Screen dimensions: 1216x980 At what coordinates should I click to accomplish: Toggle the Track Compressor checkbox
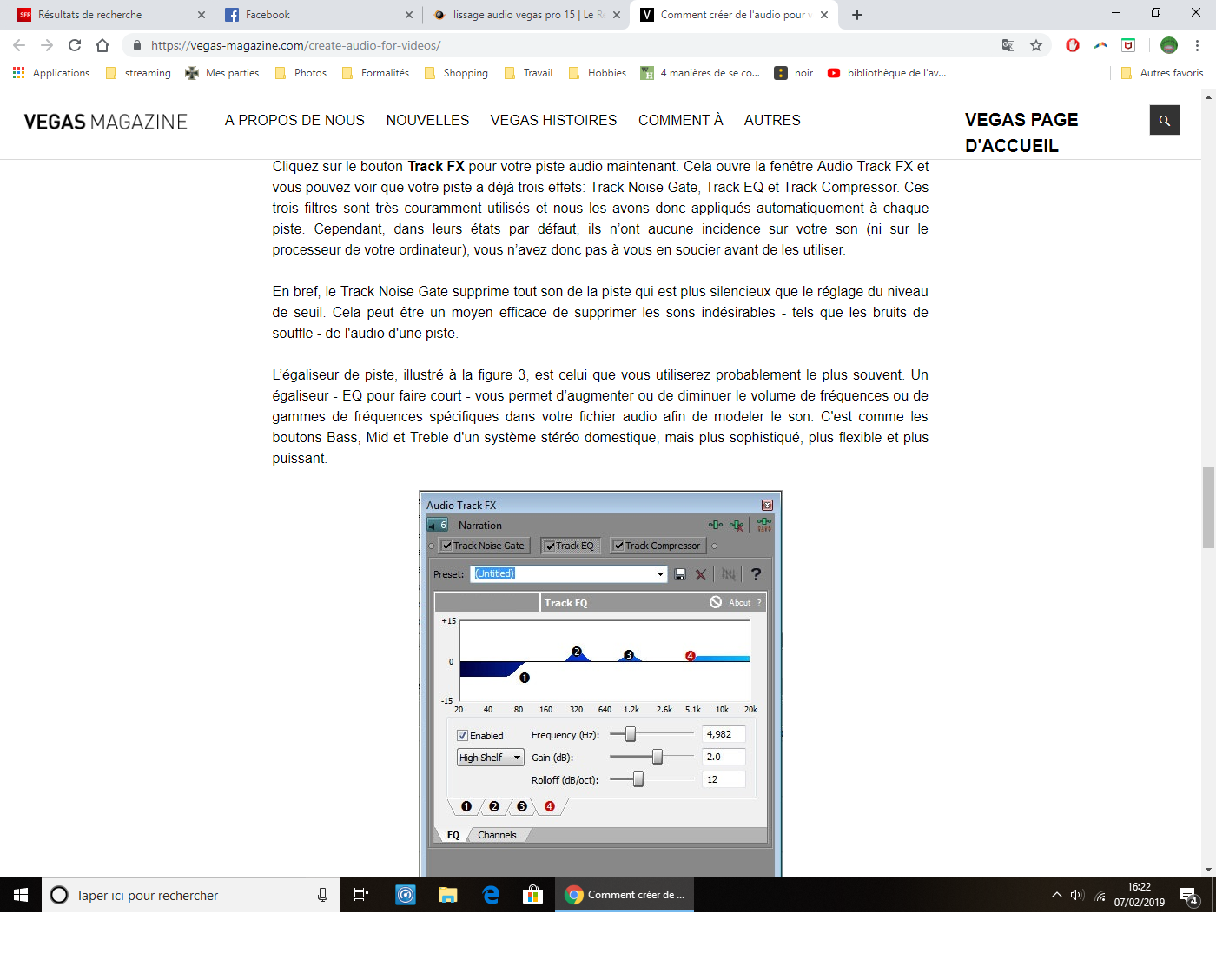619,546
